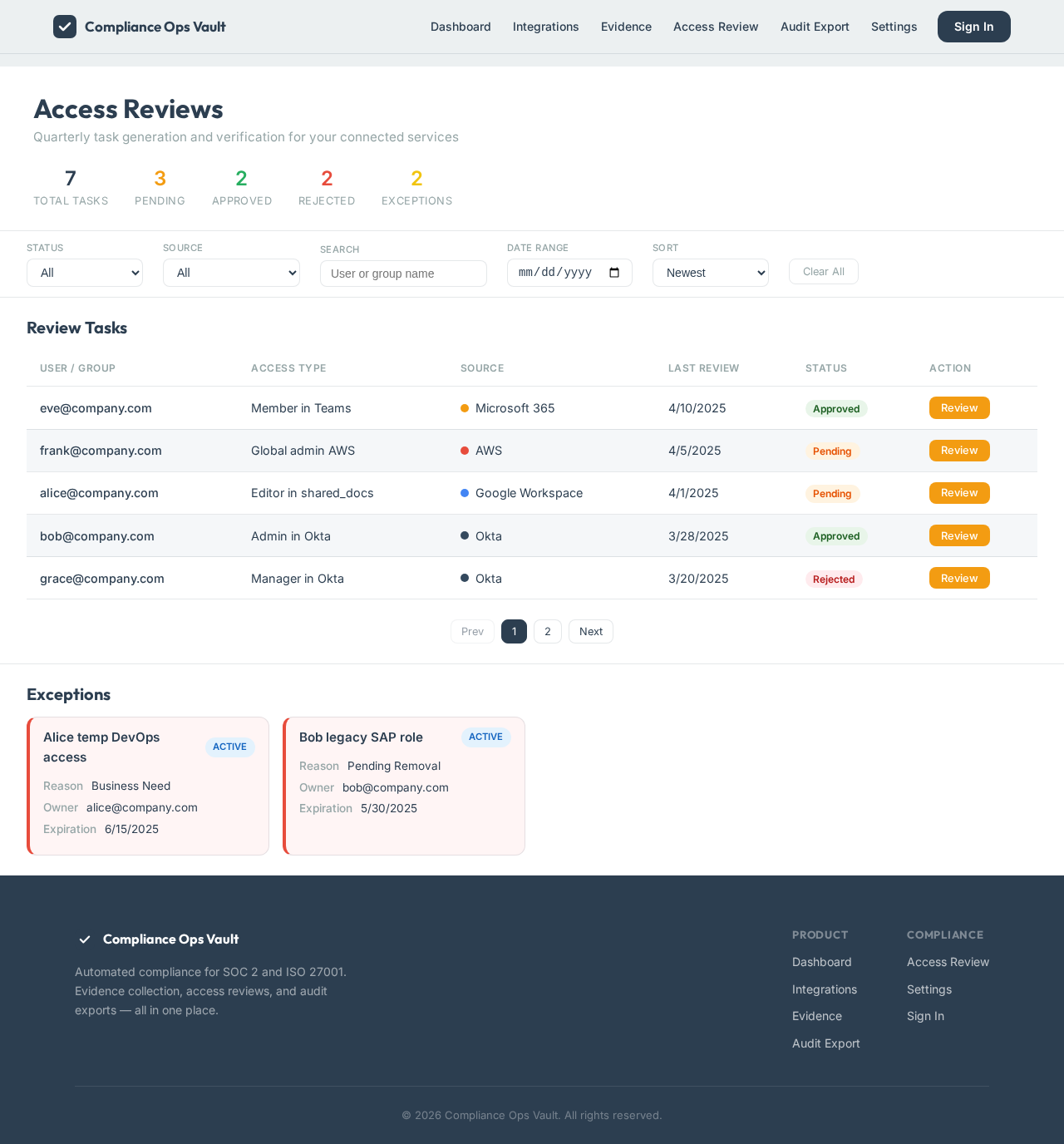
Task: Click the date range mm/dd/yyyy field
Action: point(569,273)
